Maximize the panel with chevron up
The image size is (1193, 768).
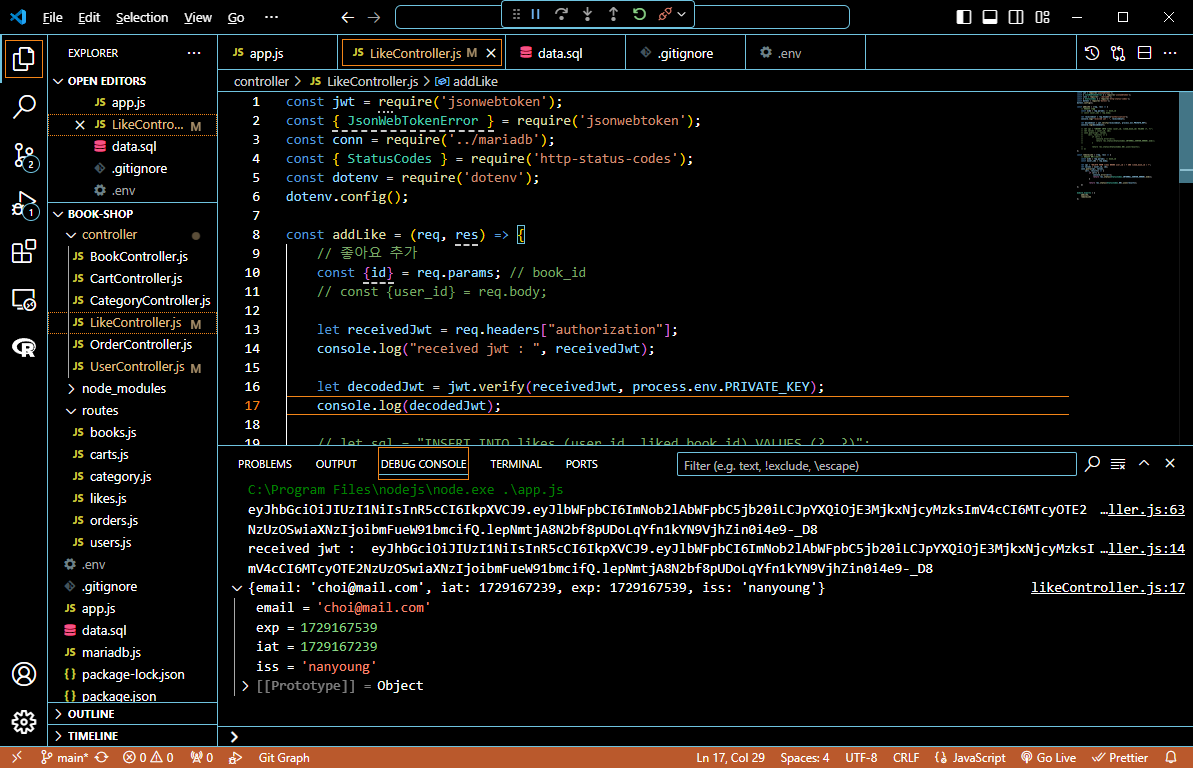pos(1144,463)
